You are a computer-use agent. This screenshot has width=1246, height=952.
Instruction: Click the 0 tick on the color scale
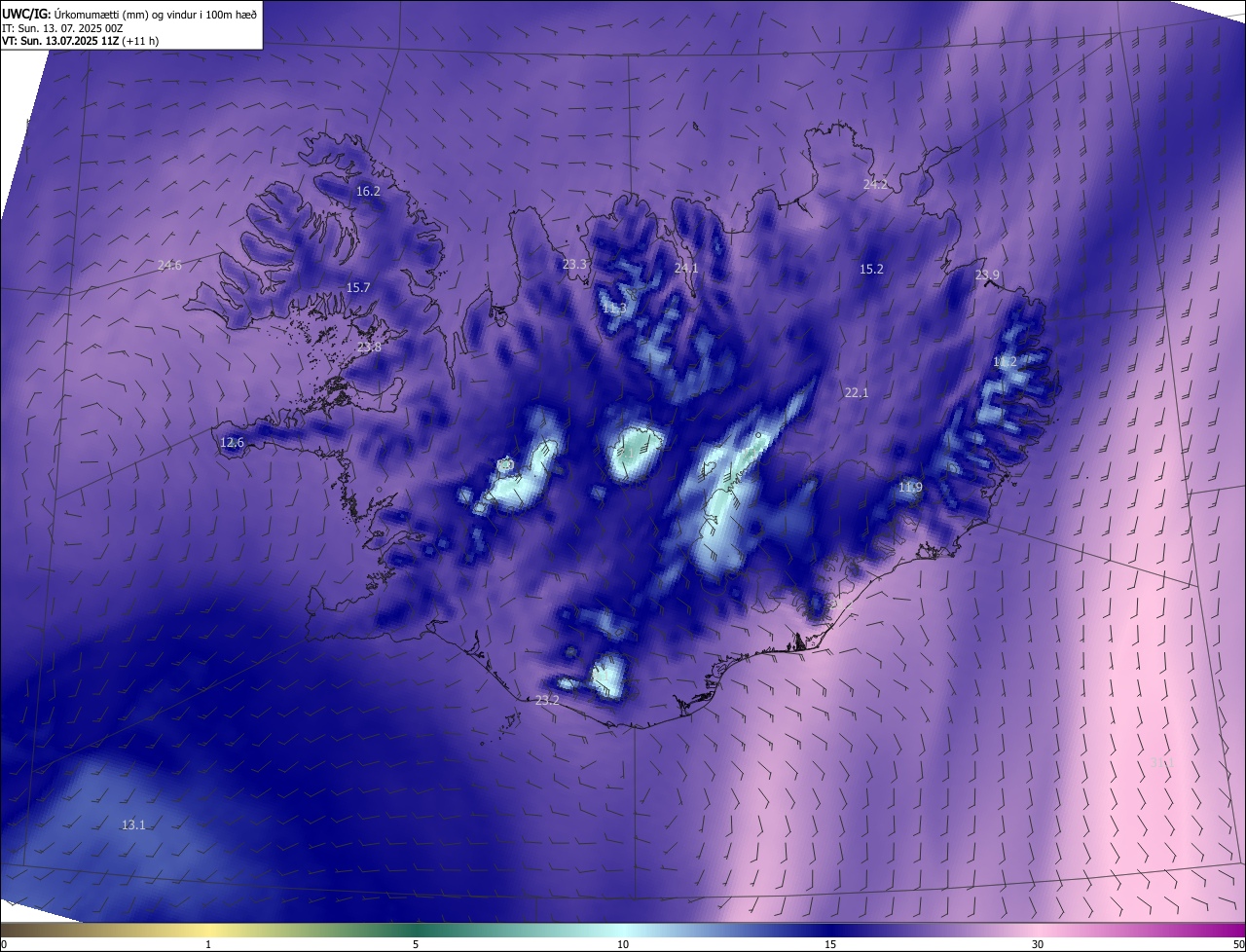[4, 944]
